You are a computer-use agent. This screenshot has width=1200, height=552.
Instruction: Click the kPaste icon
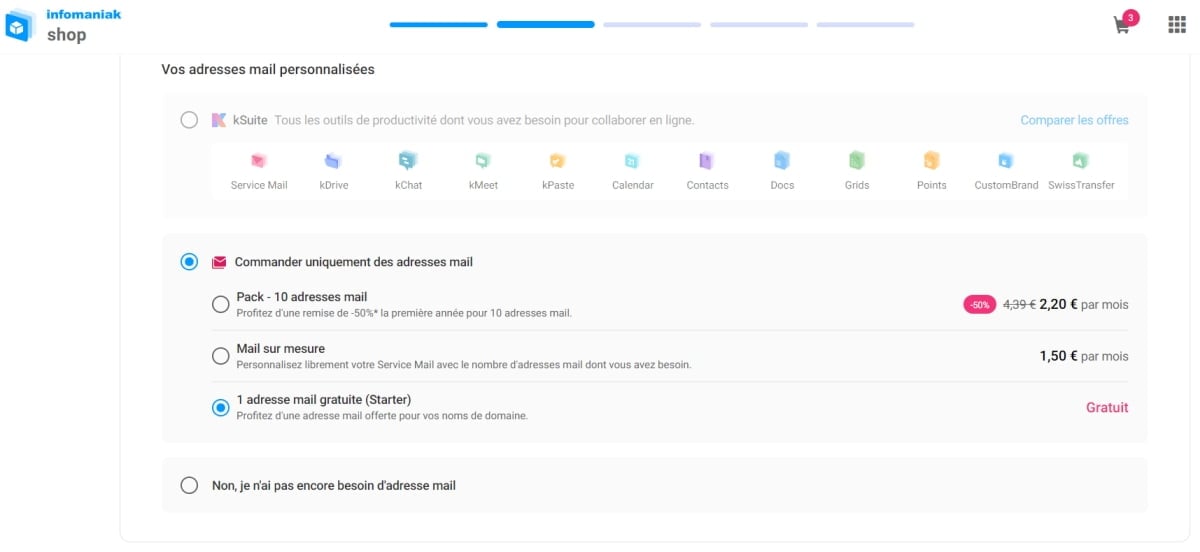tap(557, 160)
